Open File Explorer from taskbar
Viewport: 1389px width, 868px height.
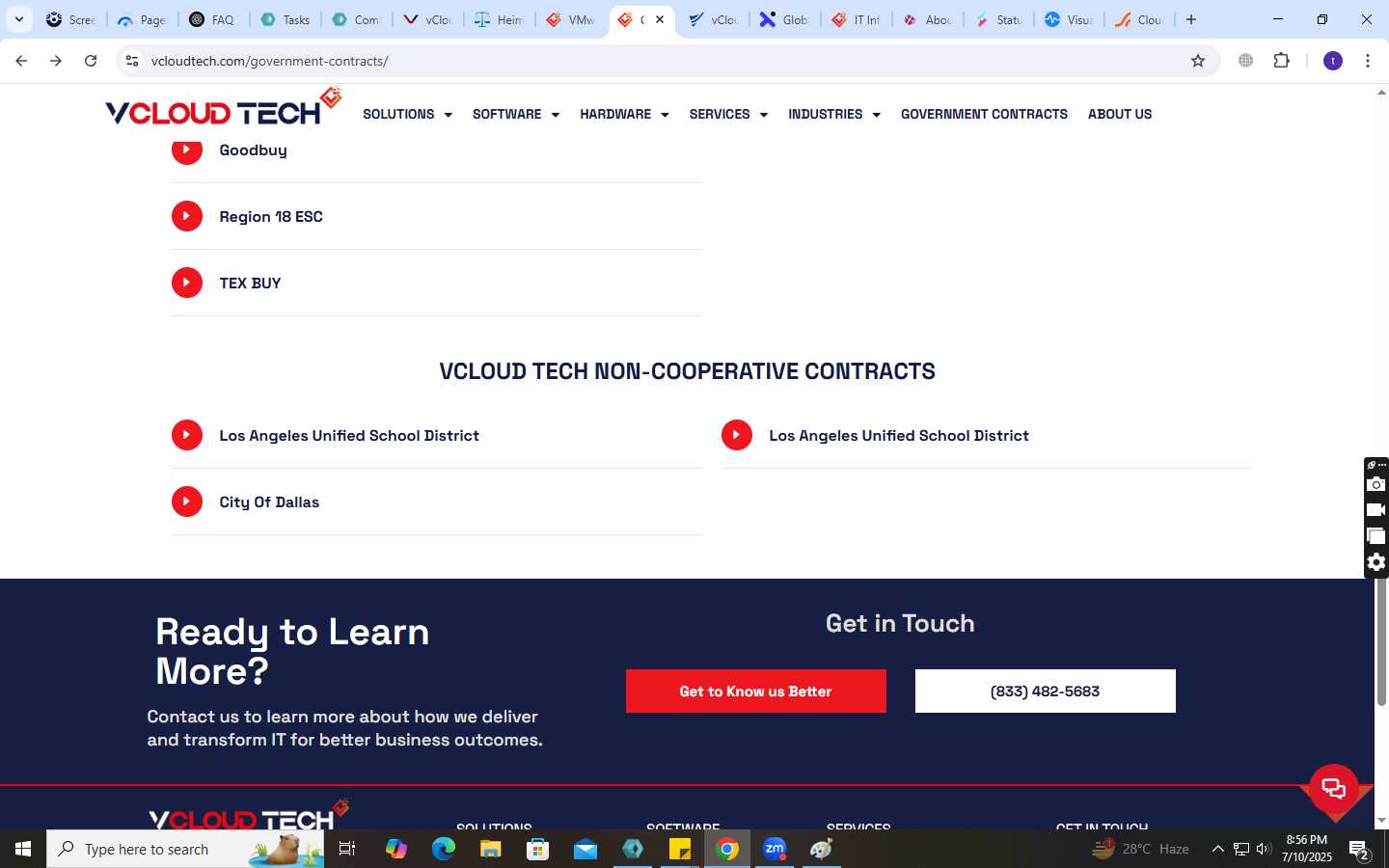click(491, 849)
